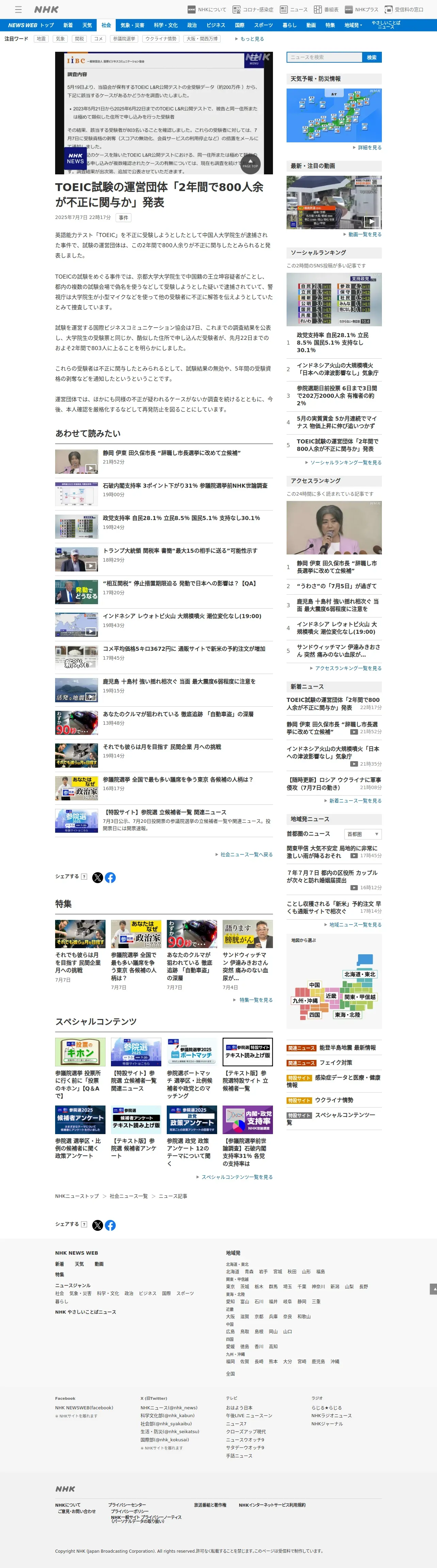Switch to the 政治 nav tab

coord(192,25)
